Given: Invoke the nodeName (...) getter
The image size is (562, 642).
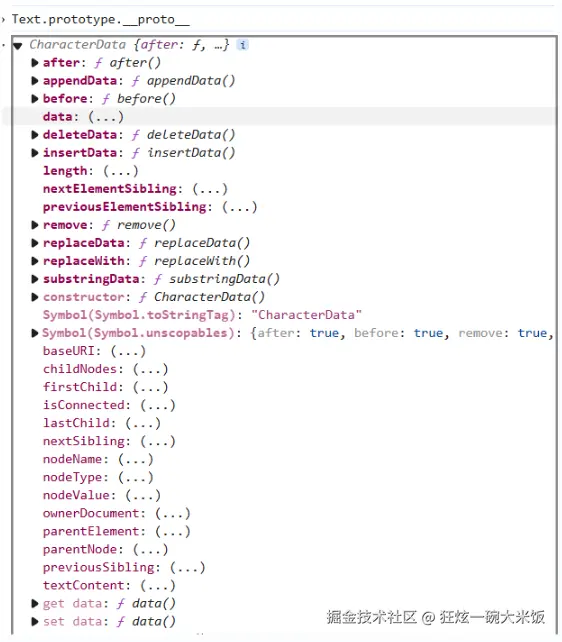Looking at the screenshot, I should coord(135,459).
